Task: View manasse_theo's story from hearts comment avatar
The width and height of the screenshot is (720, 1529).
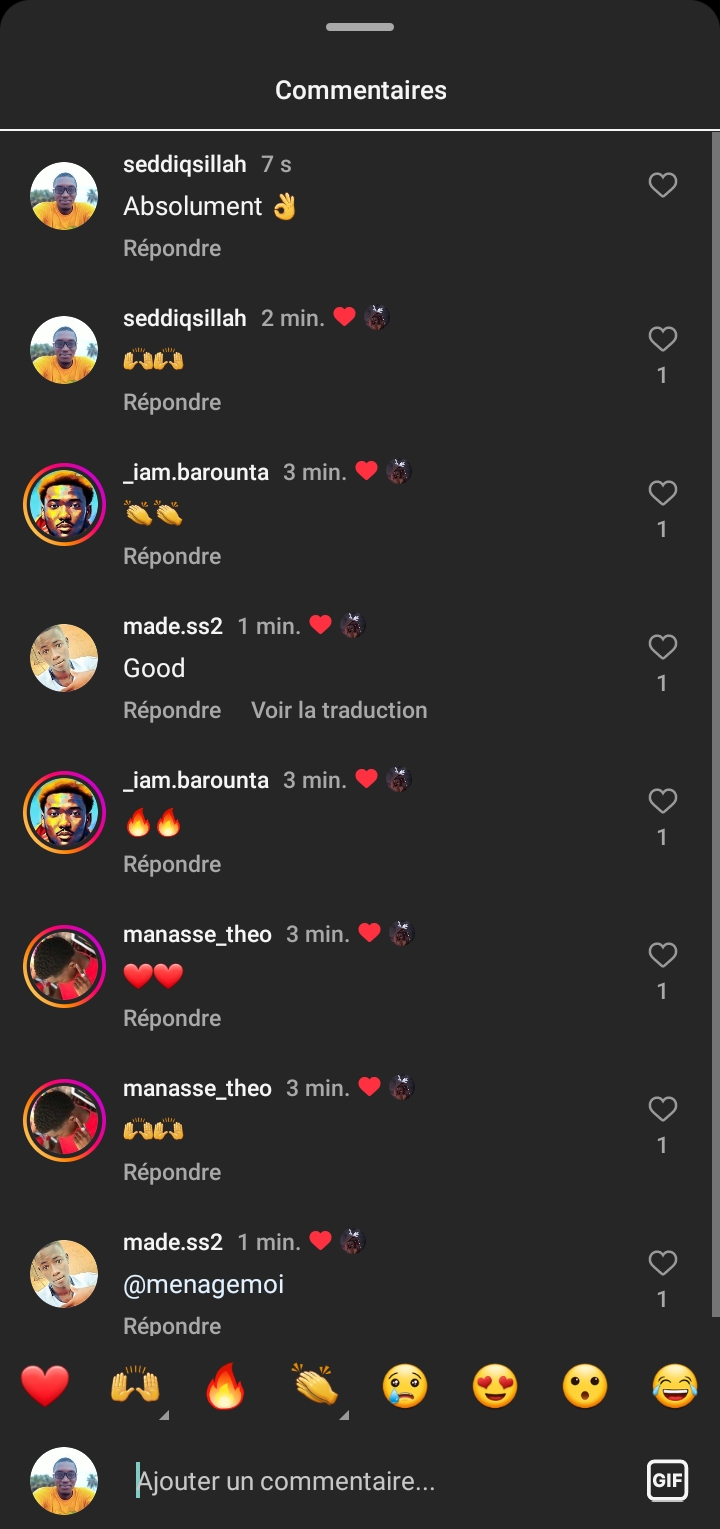Action: (64, 966)
